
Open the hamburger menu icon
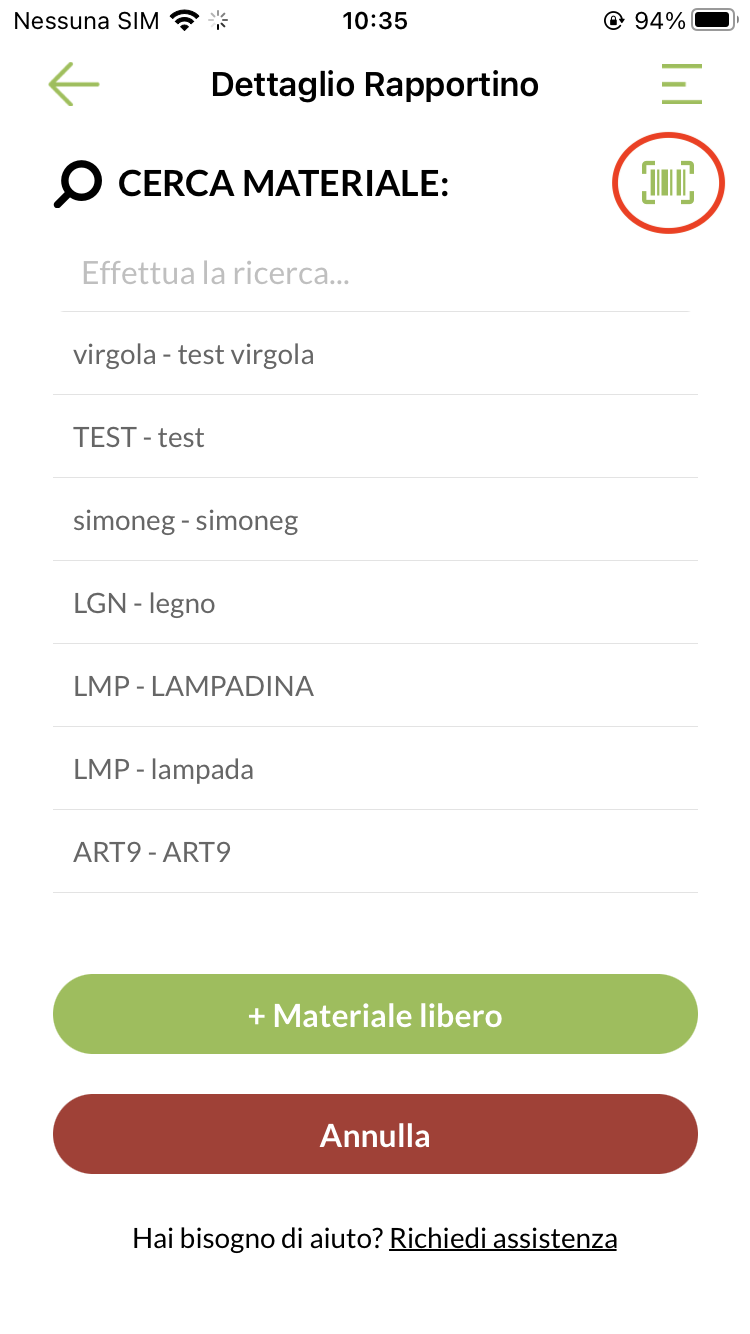click(x=681, y=85)
